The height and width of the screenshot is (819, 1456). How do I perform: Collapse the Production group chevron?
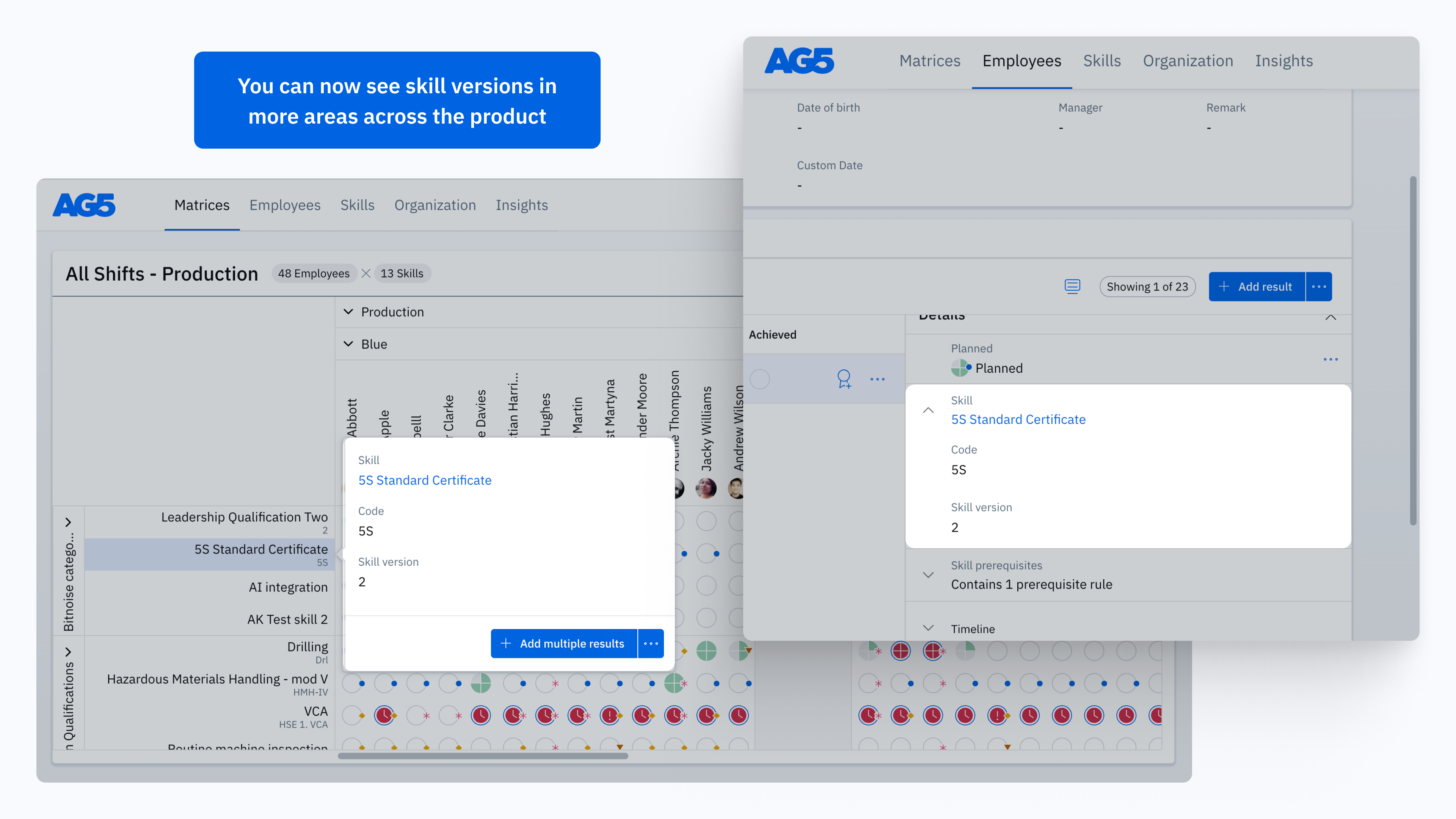349,312
